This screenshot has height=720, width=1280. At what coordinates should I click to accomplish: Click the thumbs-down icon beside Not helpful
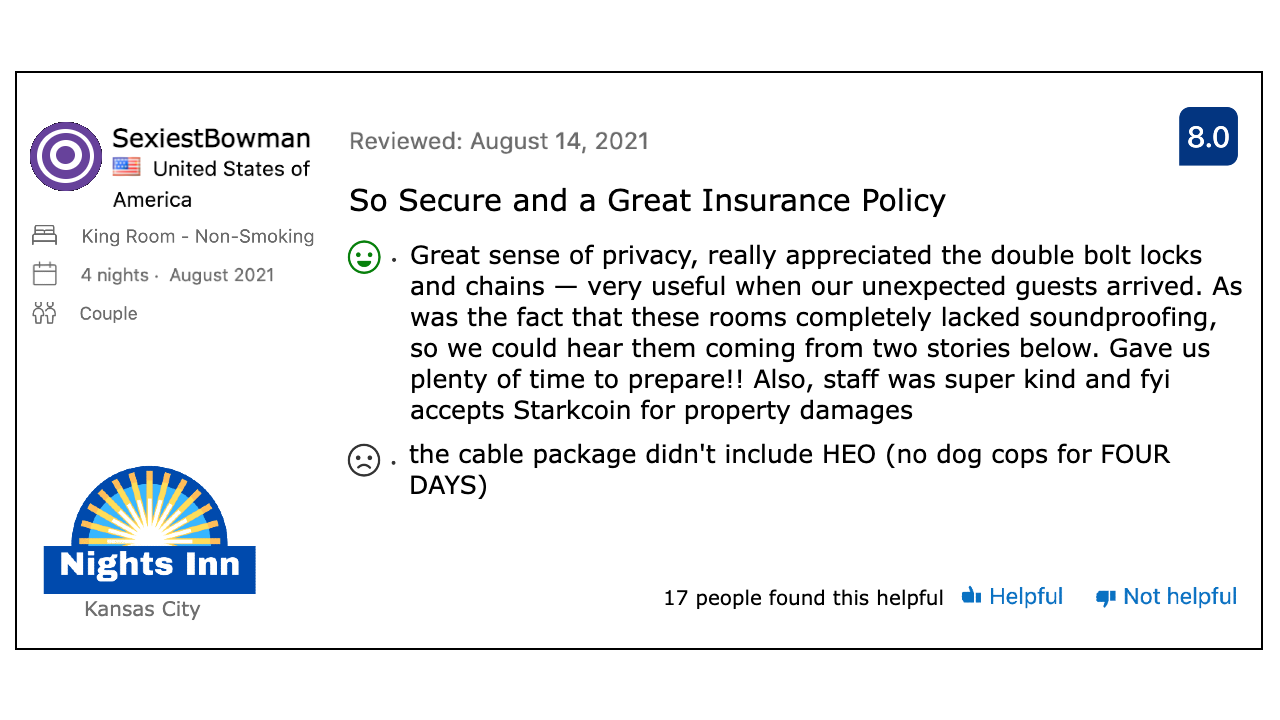click(1104, 597)
